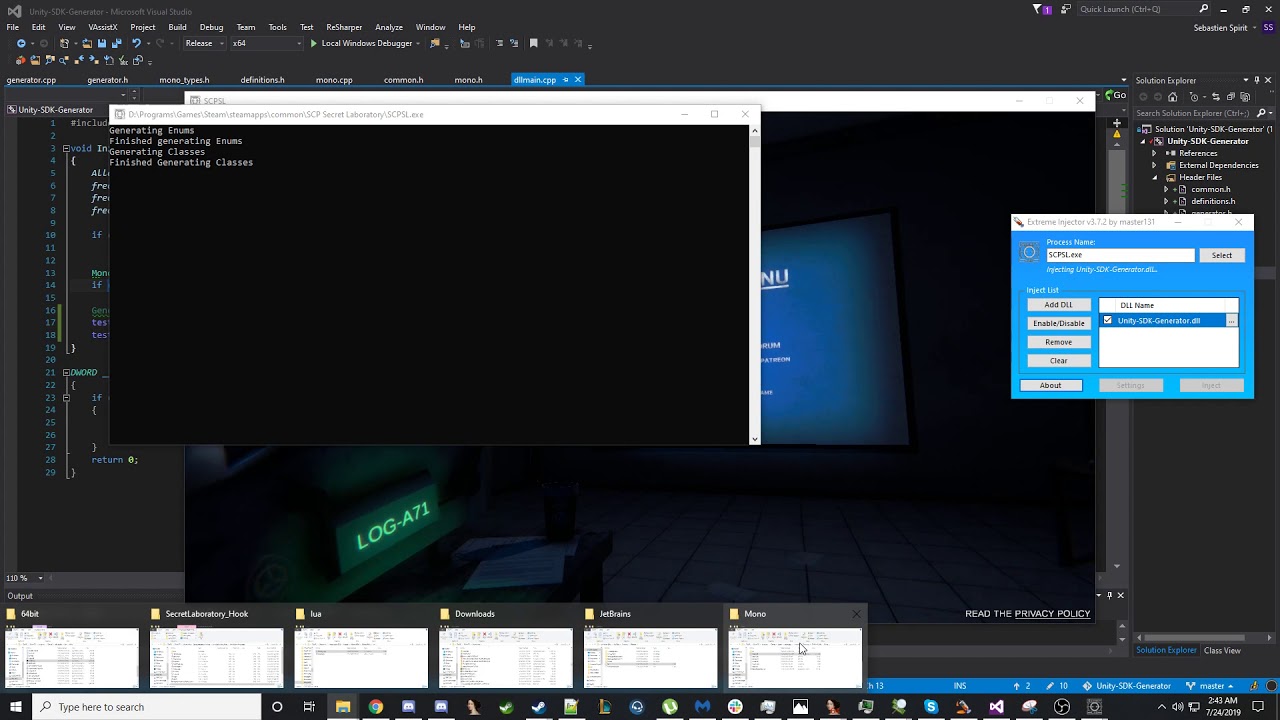Viewport: 1280px width, 720px height.
Task: Click Navigate Backward icon in toolbar
Action: [x=21, y=43]
